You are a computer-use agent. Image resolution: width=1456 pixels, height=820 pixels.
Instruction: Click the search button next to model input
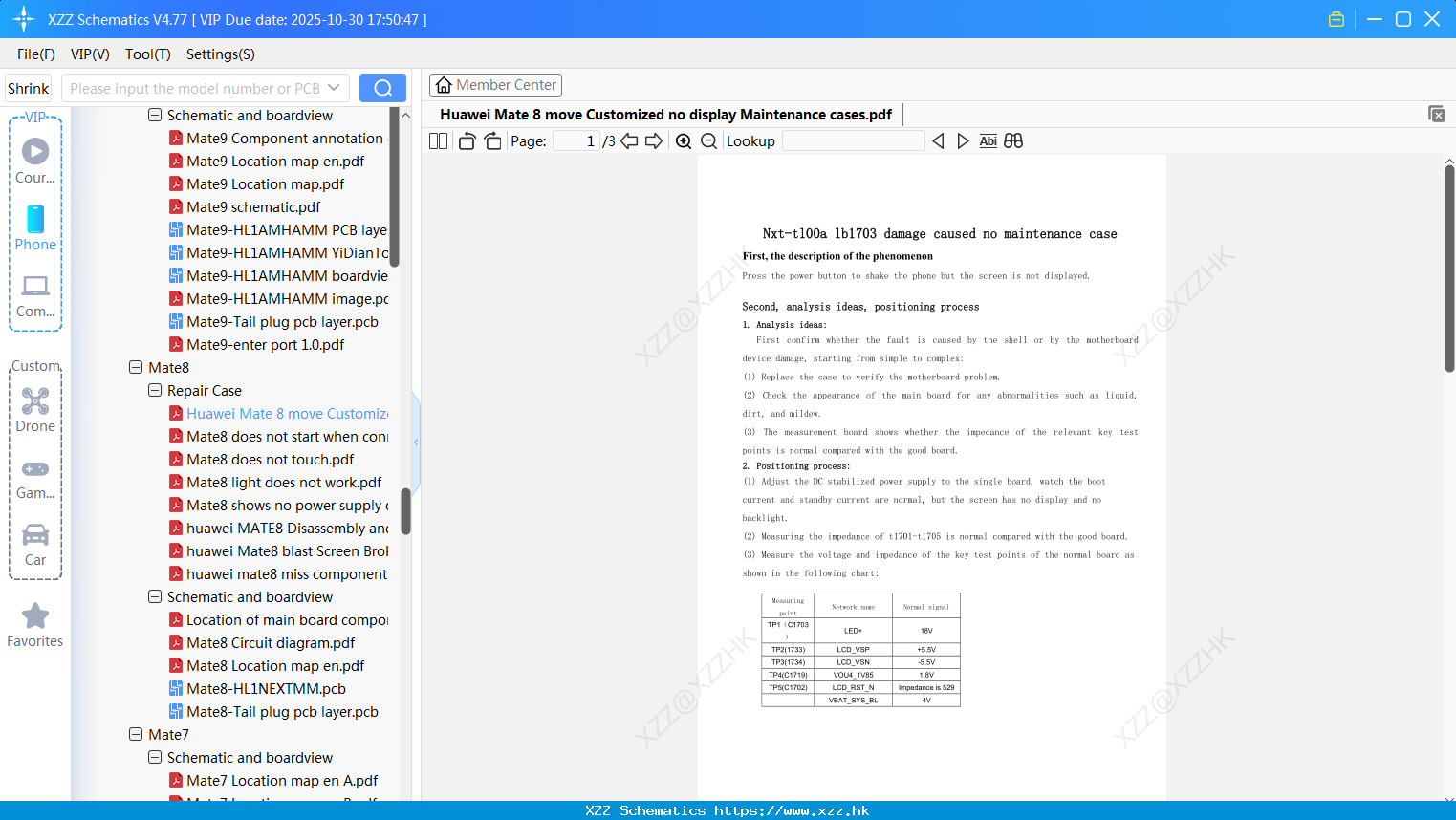tap(382, 88)
